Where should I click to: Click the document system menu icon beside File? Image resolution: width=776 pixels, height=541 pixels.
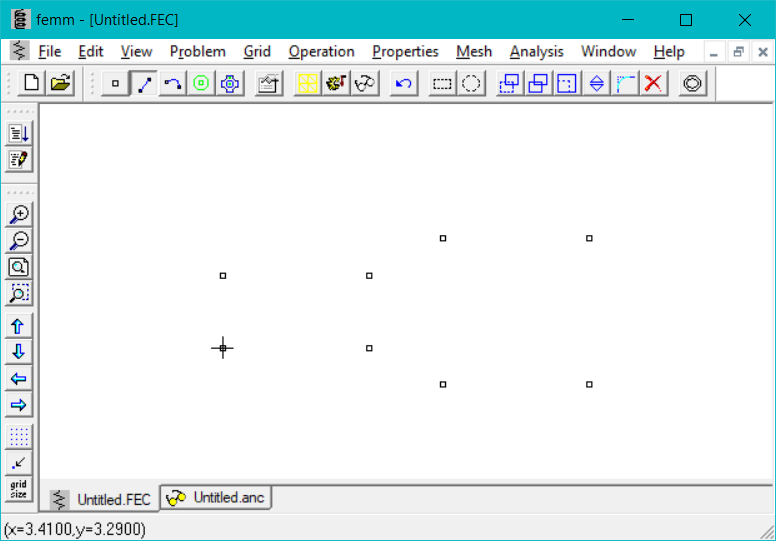click(x=19, y=51)
